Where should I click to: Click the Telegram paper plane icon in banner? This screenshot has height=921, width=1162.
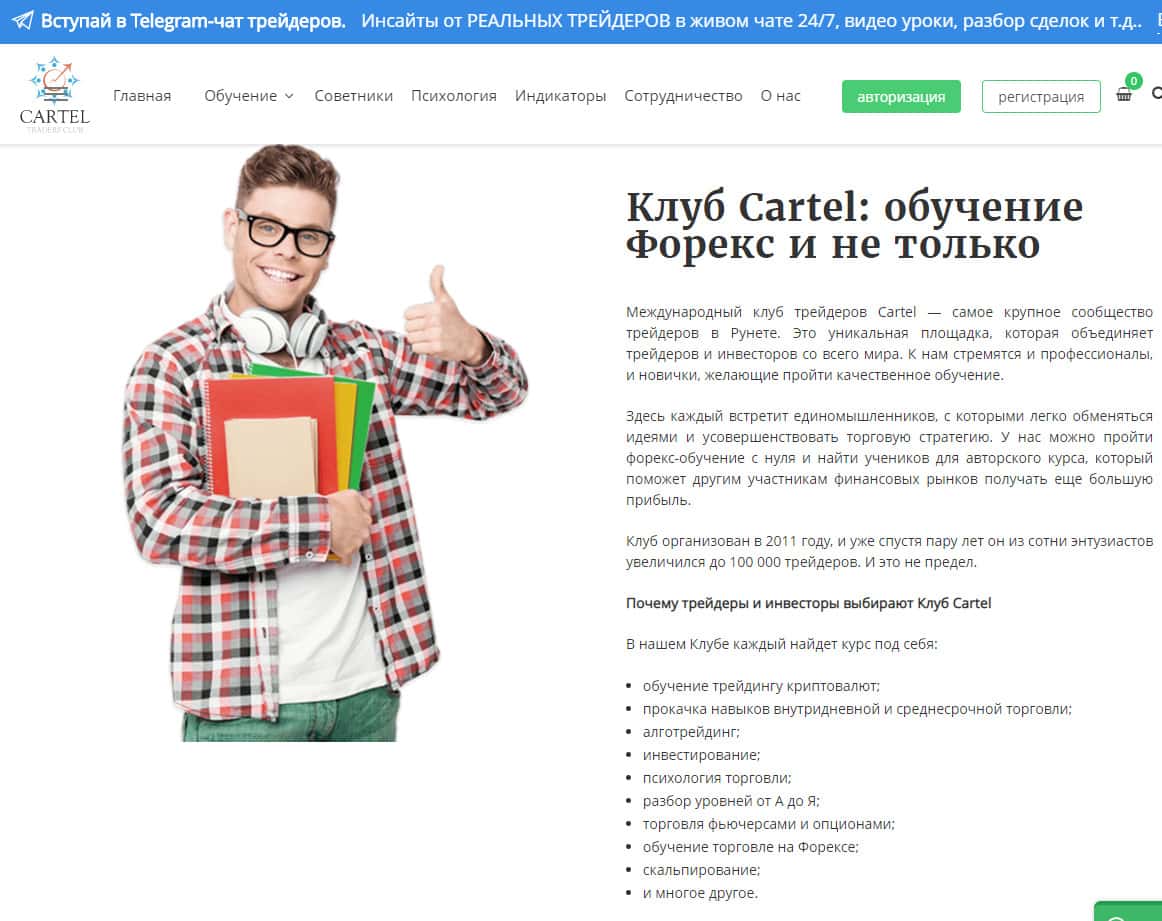point(23,20)
